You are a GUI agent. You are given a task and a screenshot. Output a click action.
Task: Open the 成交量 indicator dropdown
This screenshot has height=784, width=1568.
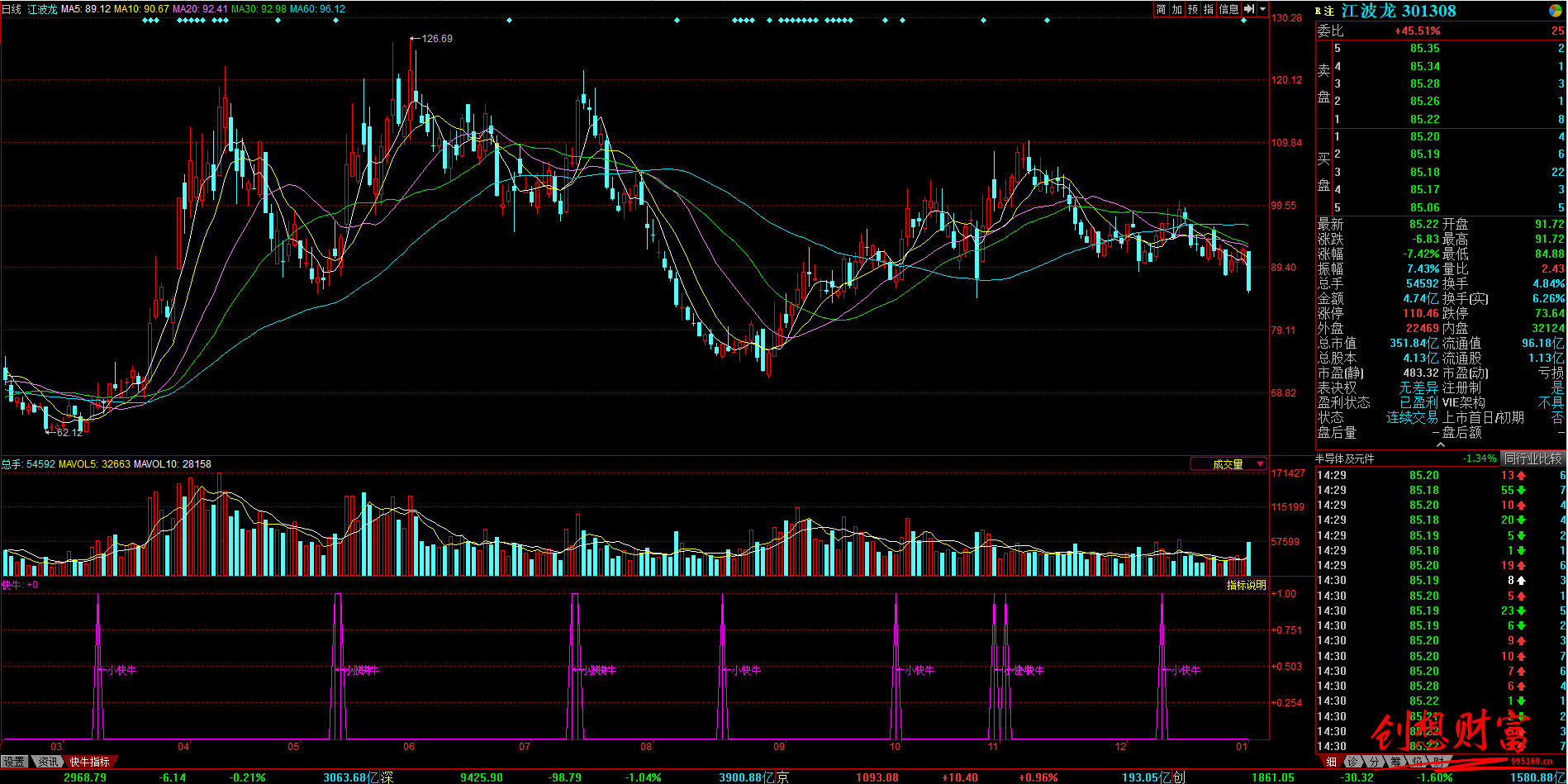click(x=1228, y=464)
